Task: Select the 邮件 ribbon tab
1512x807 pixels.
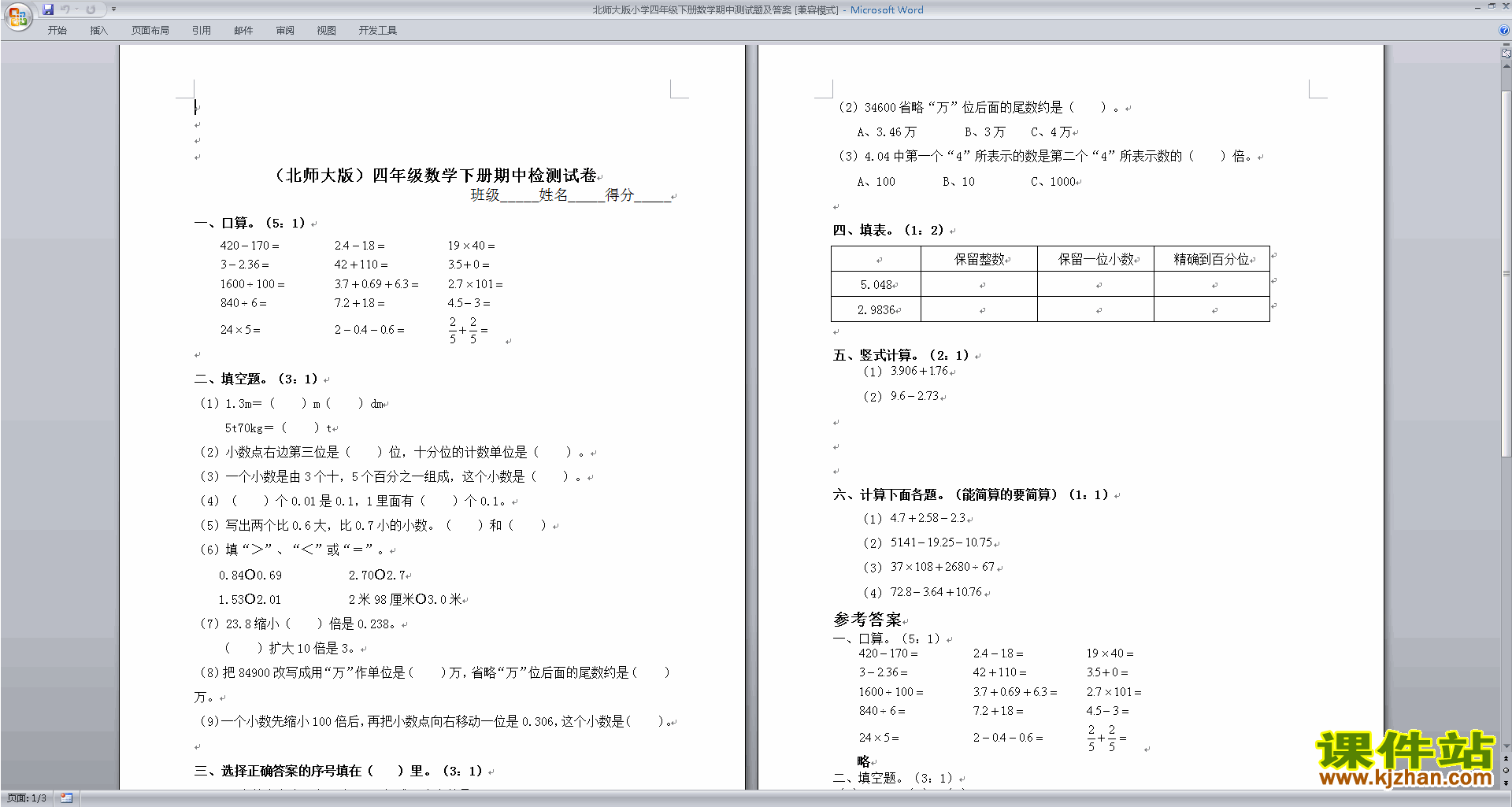Action: [243, 31]
